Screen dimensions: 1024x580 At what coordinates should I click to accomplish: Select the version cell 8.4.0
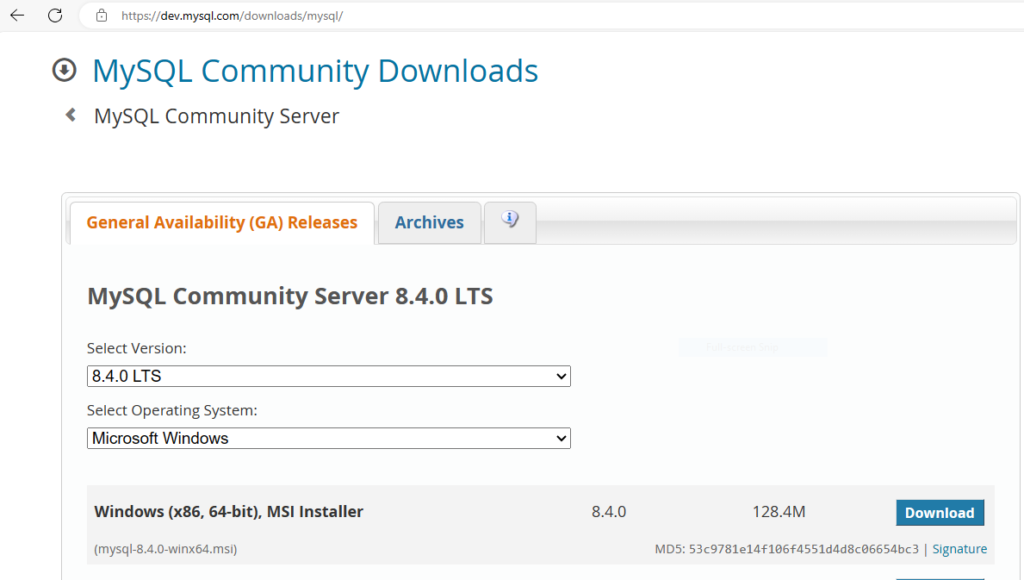click(609, 511)
